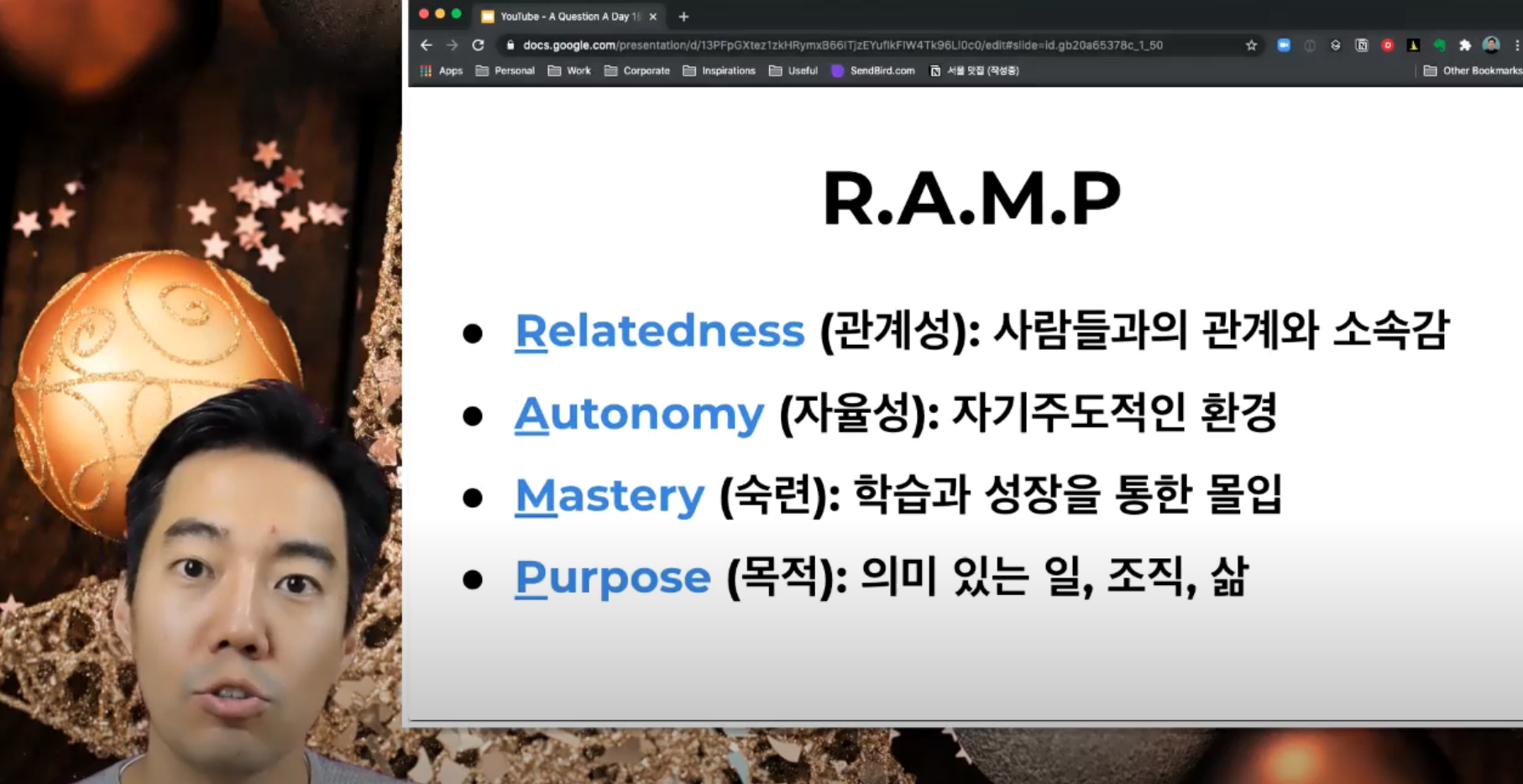Viewport: 1523px width, 784px height.
Task: Click the Purpose link on the slide
Action: [612, 578]
